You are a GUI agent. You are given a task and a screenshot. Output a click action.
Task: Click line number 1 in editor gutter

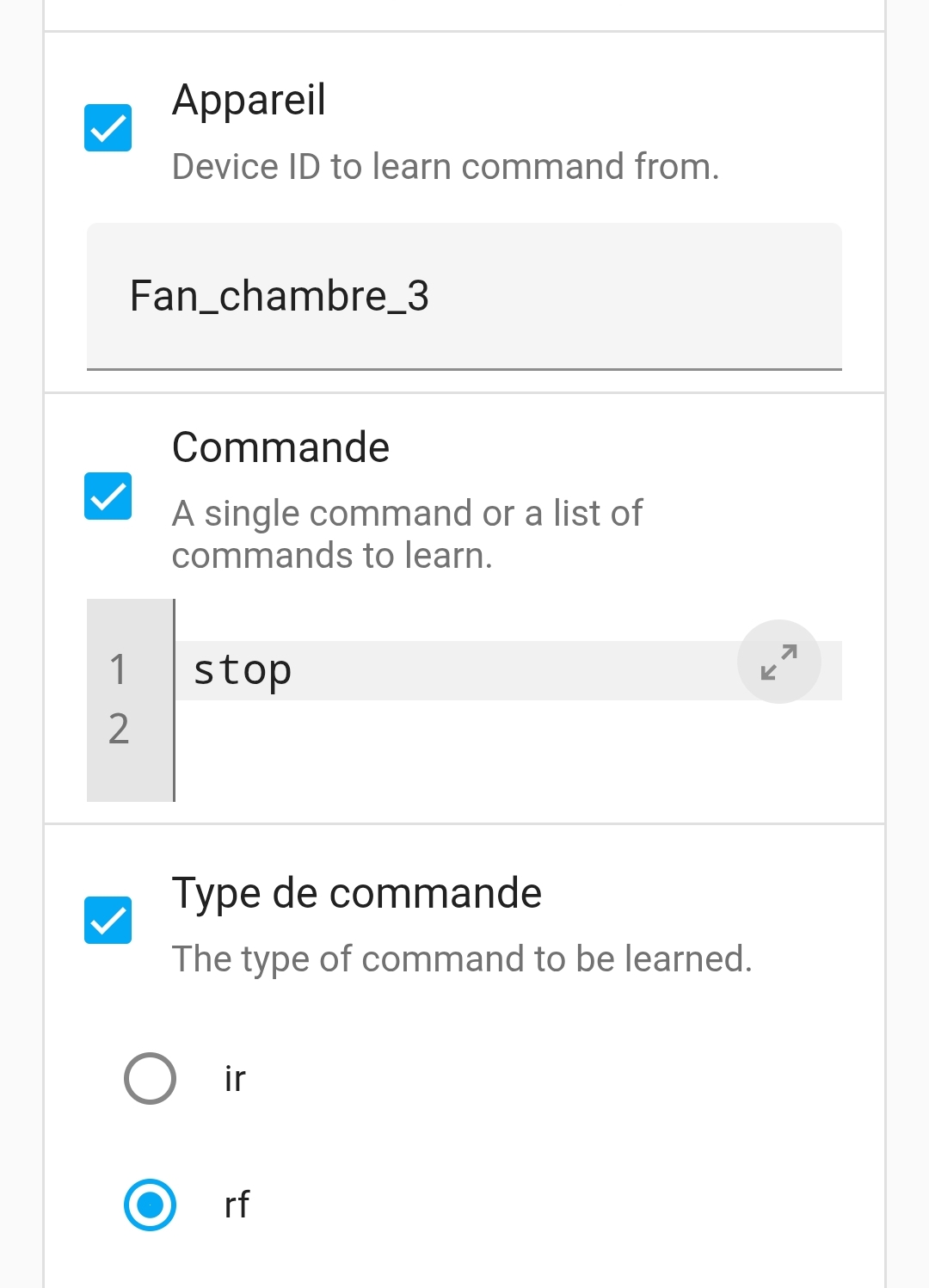pyautogui.click(x=119, y=670)
